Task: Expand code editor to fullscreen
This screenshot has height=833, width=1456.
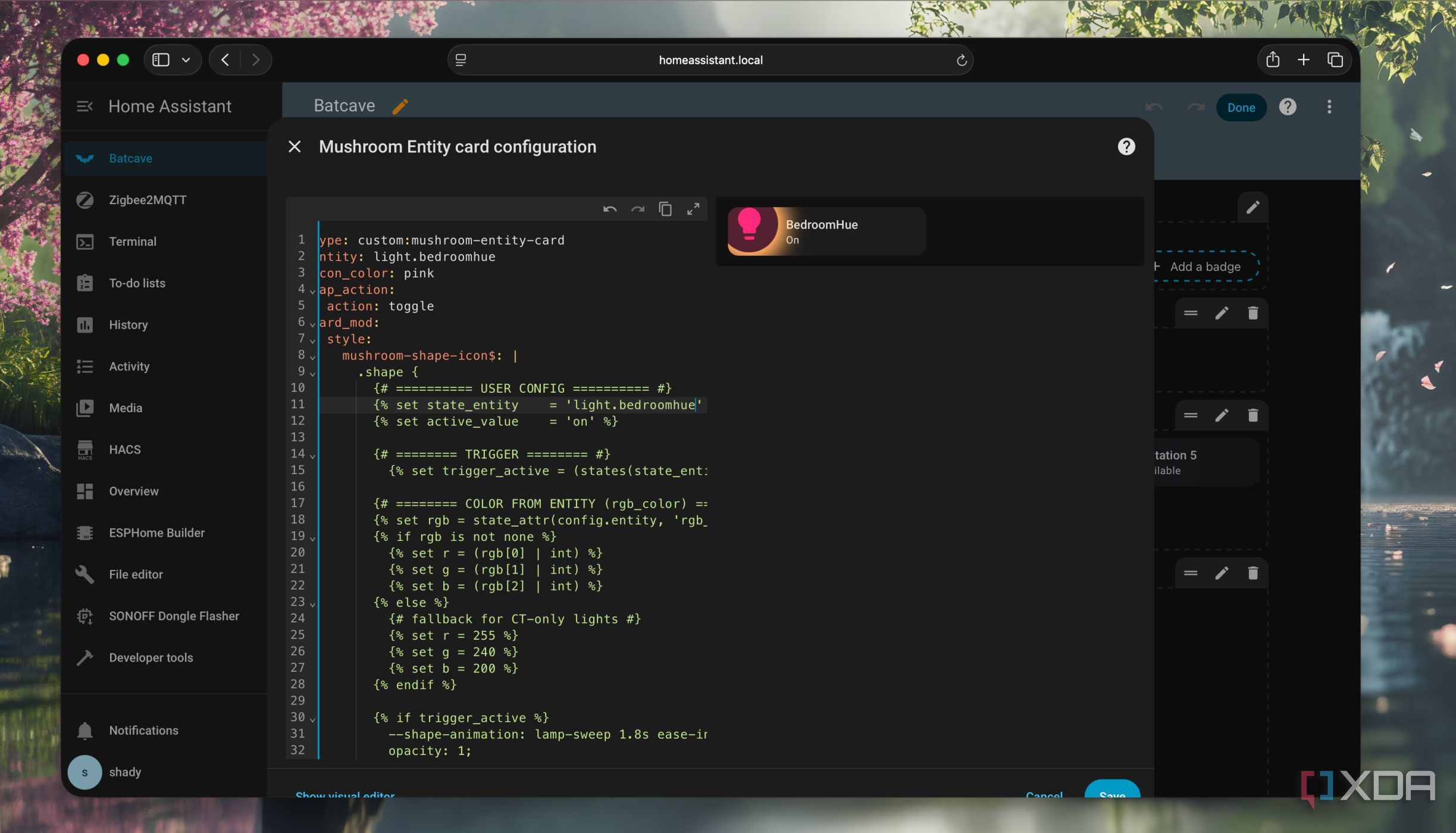Action: (693, 209)
